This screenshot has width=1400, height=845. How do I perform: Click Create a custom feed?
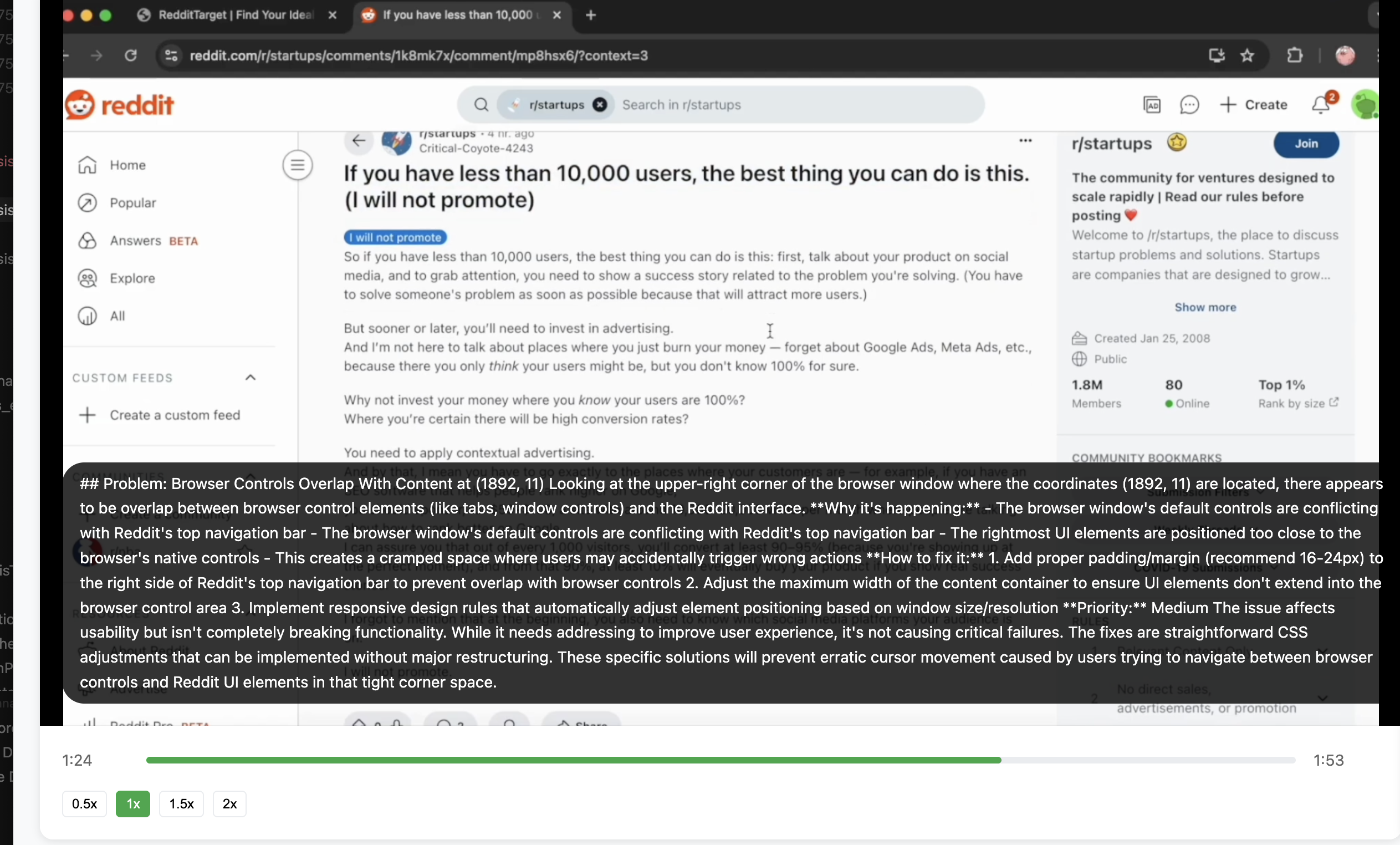coord(175,415)
